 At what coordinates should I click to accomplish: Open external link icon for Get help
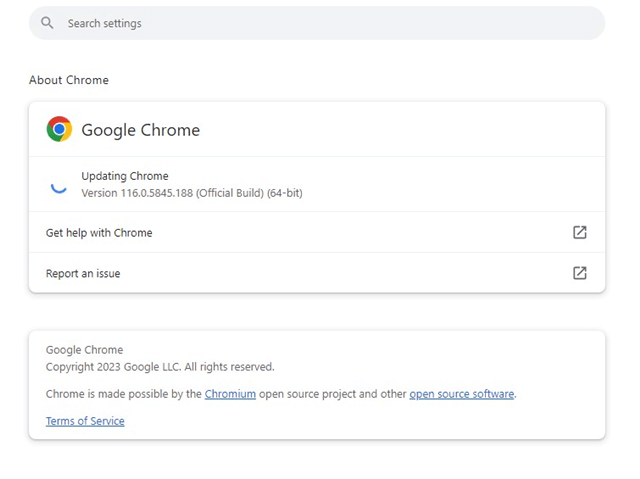[x=580, y=232]
